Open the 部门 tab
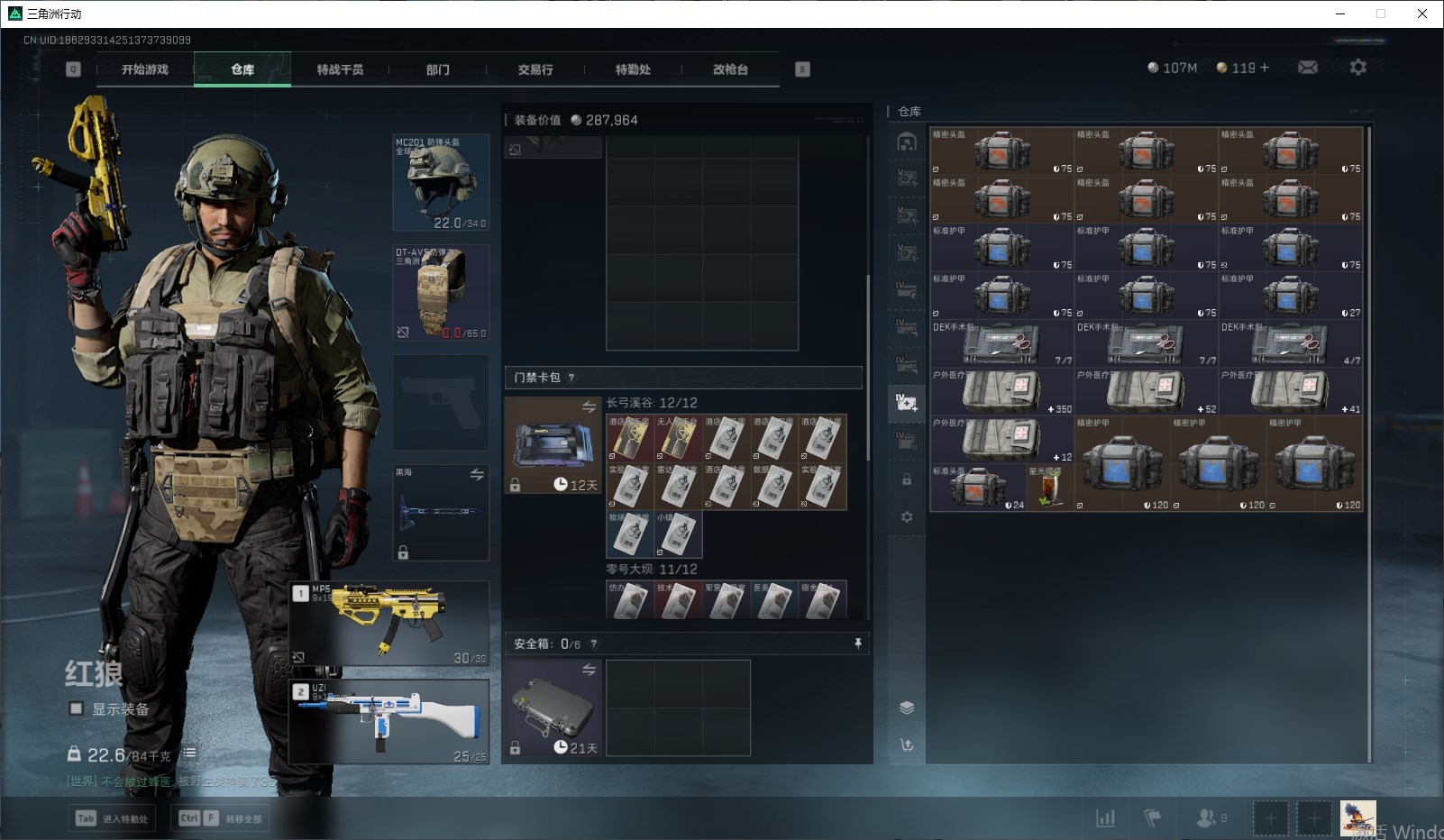This screenshot has height=840, width=1444. click(x=438, y=69)
